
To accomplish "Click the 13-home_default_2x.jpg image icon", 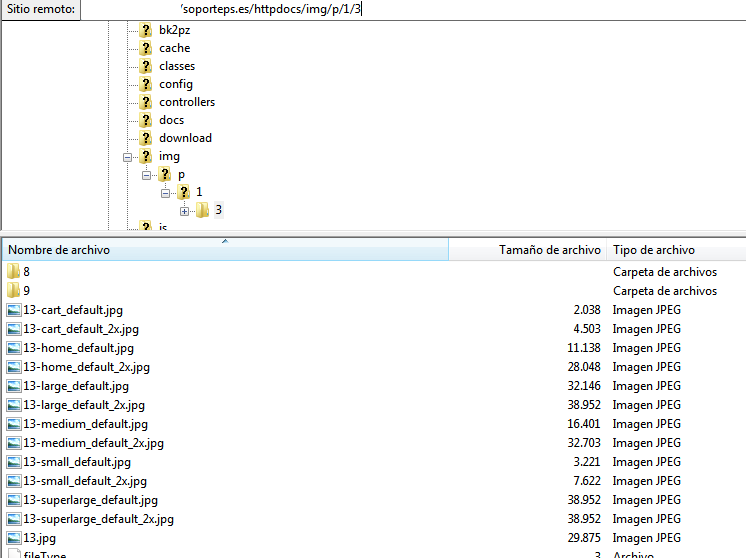I will pyautogui.click(x=14, y=367).
